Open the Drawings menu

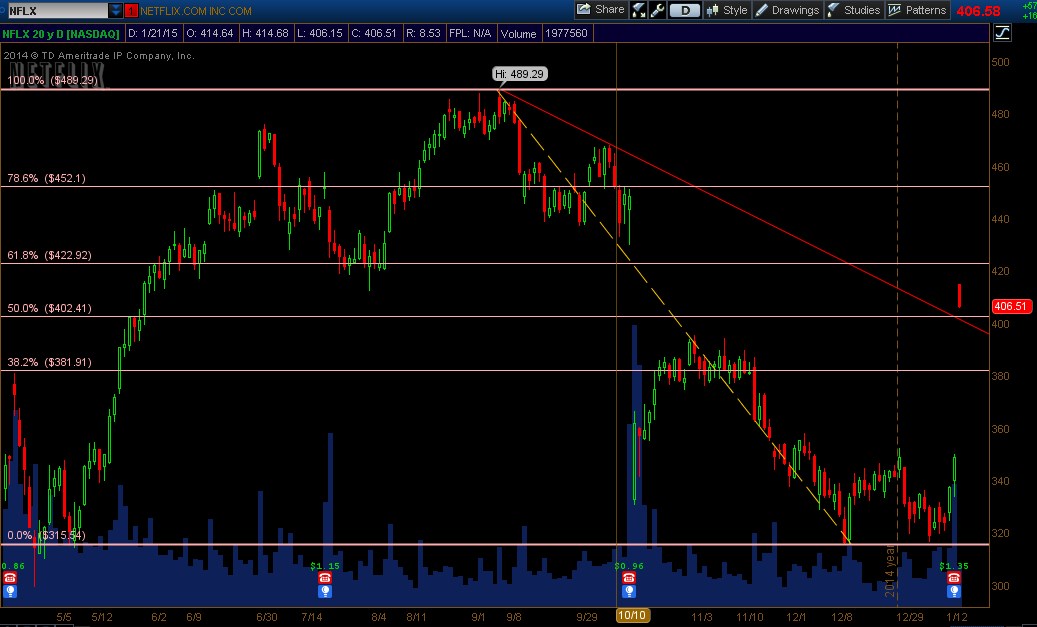point(788,10)
